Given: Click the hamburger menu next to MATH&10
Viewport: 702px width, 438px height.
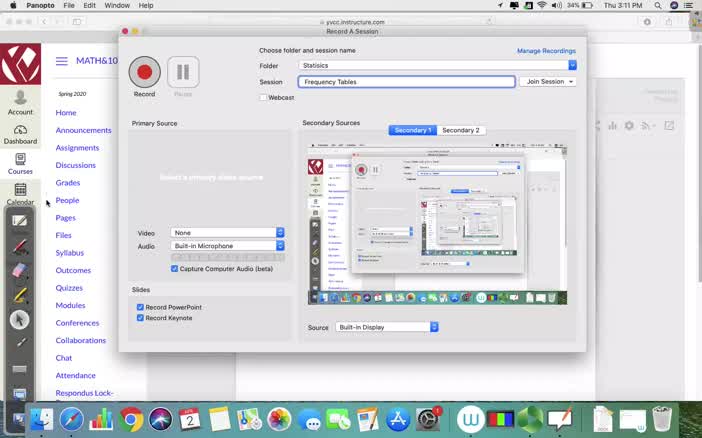Looking at the screenshot, I should coord(61,61).
